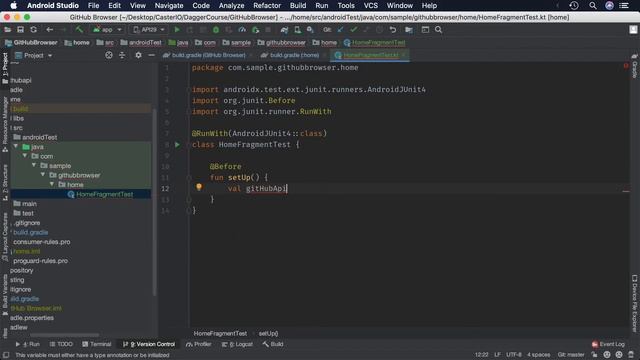This screenshot has width=640, height=360.
Task: Click the red error indicator atop editor
Action: point(626,66)
